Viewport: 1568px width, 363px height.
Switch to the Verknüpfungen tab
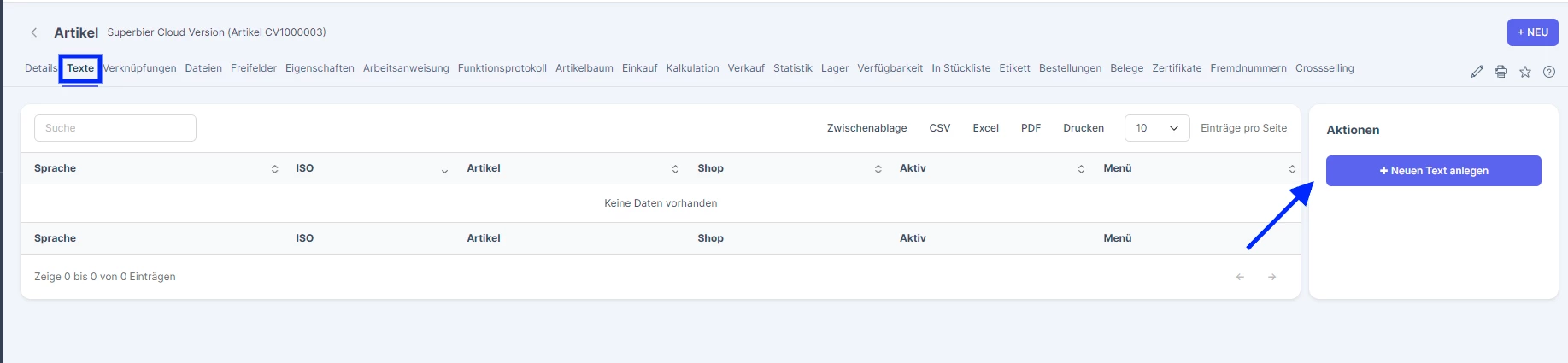pyautogui.click(x=139, y=68)
